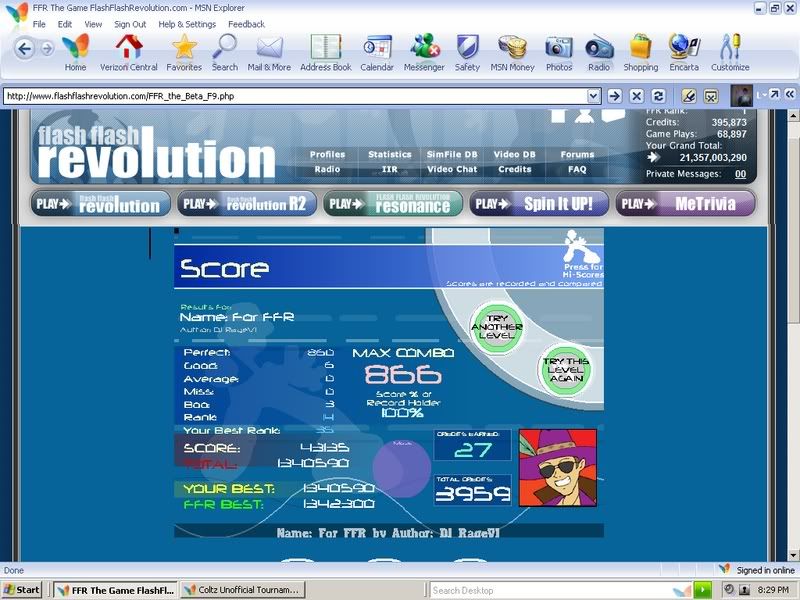
Task: Open the user profile picture dropdown
Action: (761, 96)
